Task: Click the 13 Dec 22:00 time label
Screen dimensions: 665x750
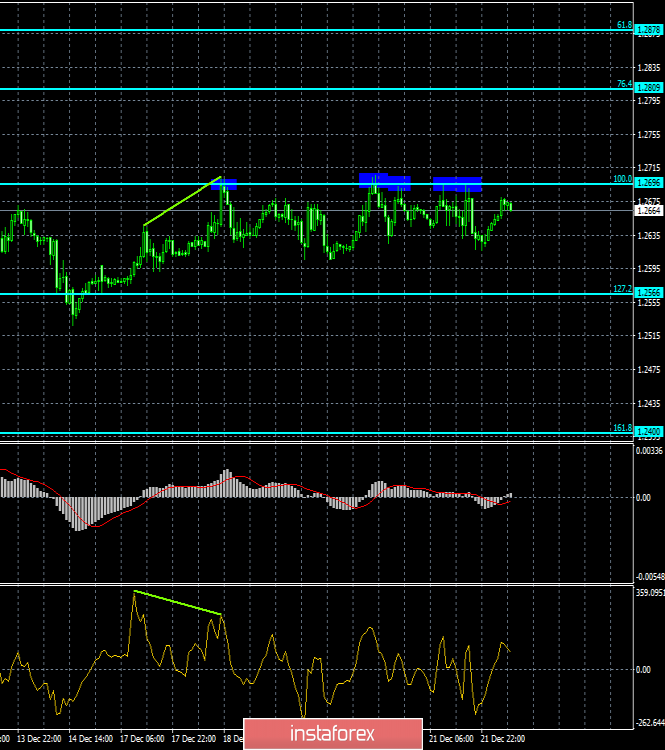Action: point(39,739)
